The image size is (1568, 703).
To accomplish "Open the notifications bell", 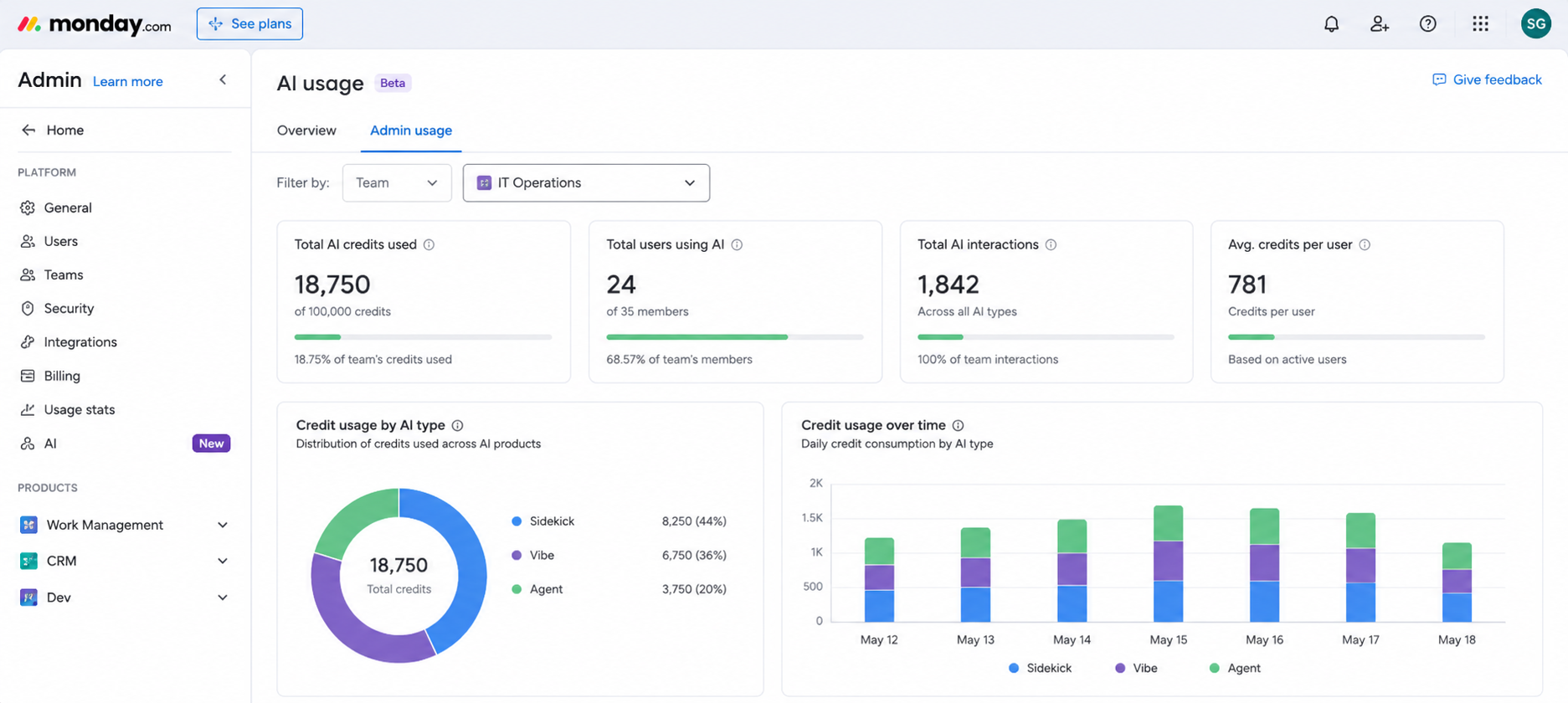I will pos(1331,24).
